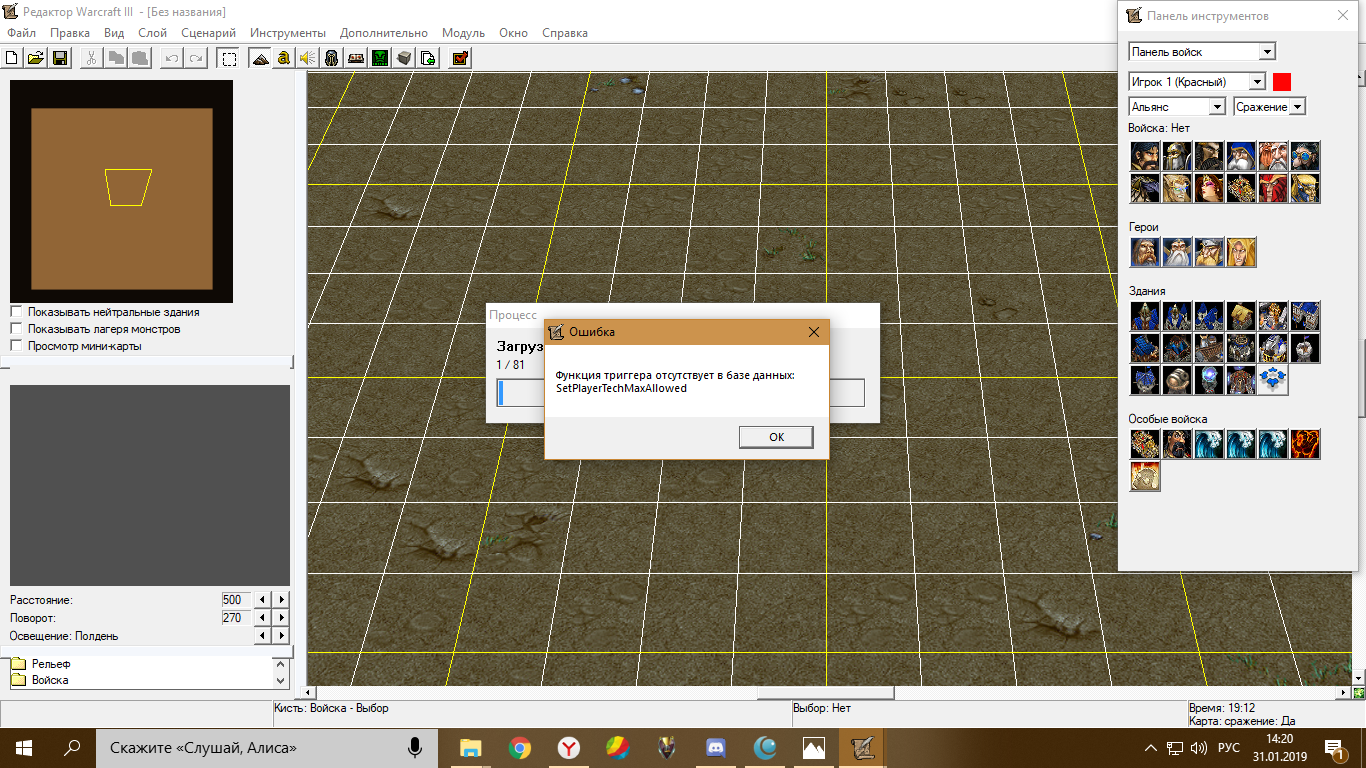This screenshot has width=1366, height=768.
Task: Save the map with the floppy icon
Action: 60,58
